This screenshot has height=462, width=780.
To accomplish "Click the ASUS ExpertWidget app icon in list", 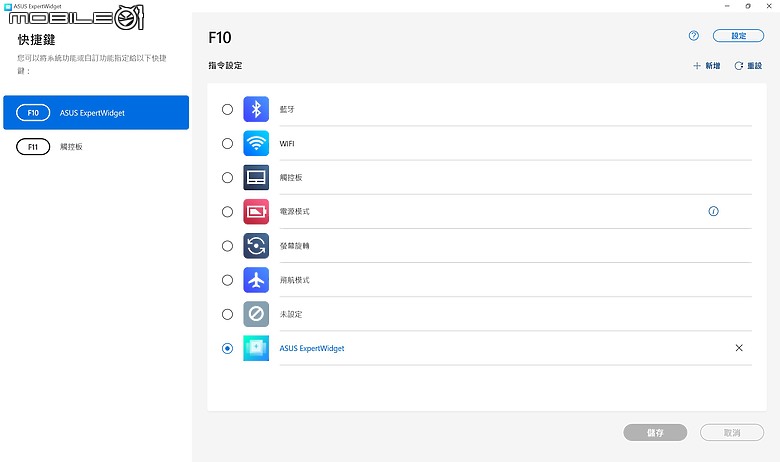I will pos(256,348).
